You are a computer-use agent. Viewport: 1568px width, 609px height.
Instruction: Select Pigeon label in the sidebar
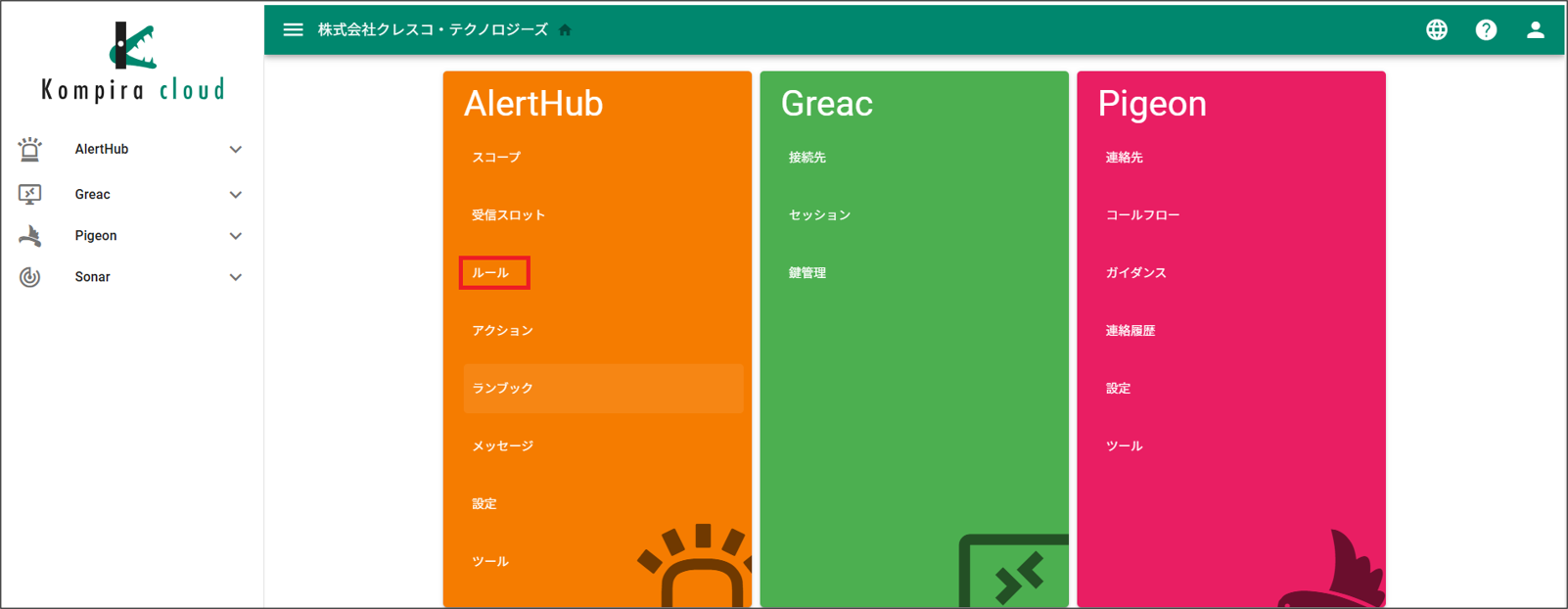96,235
